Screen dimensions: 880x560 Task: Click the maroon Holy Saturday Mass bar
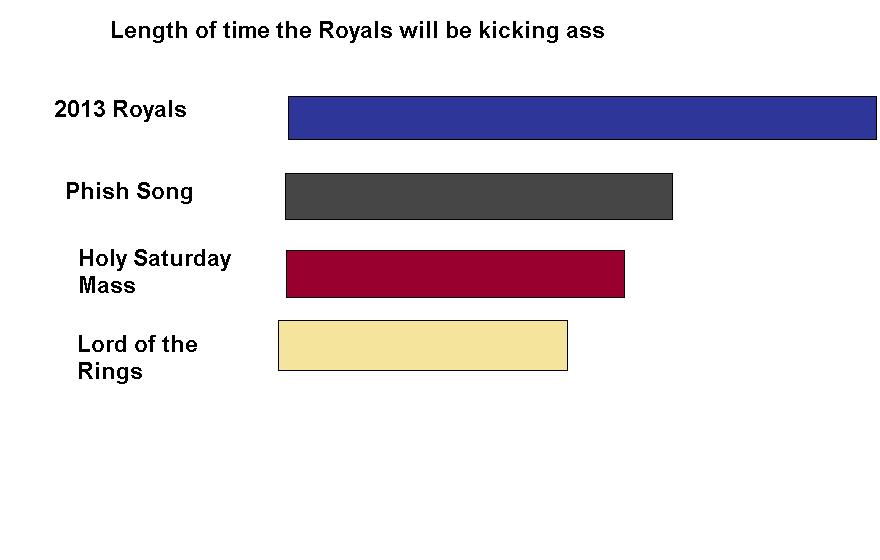[455, 274]
